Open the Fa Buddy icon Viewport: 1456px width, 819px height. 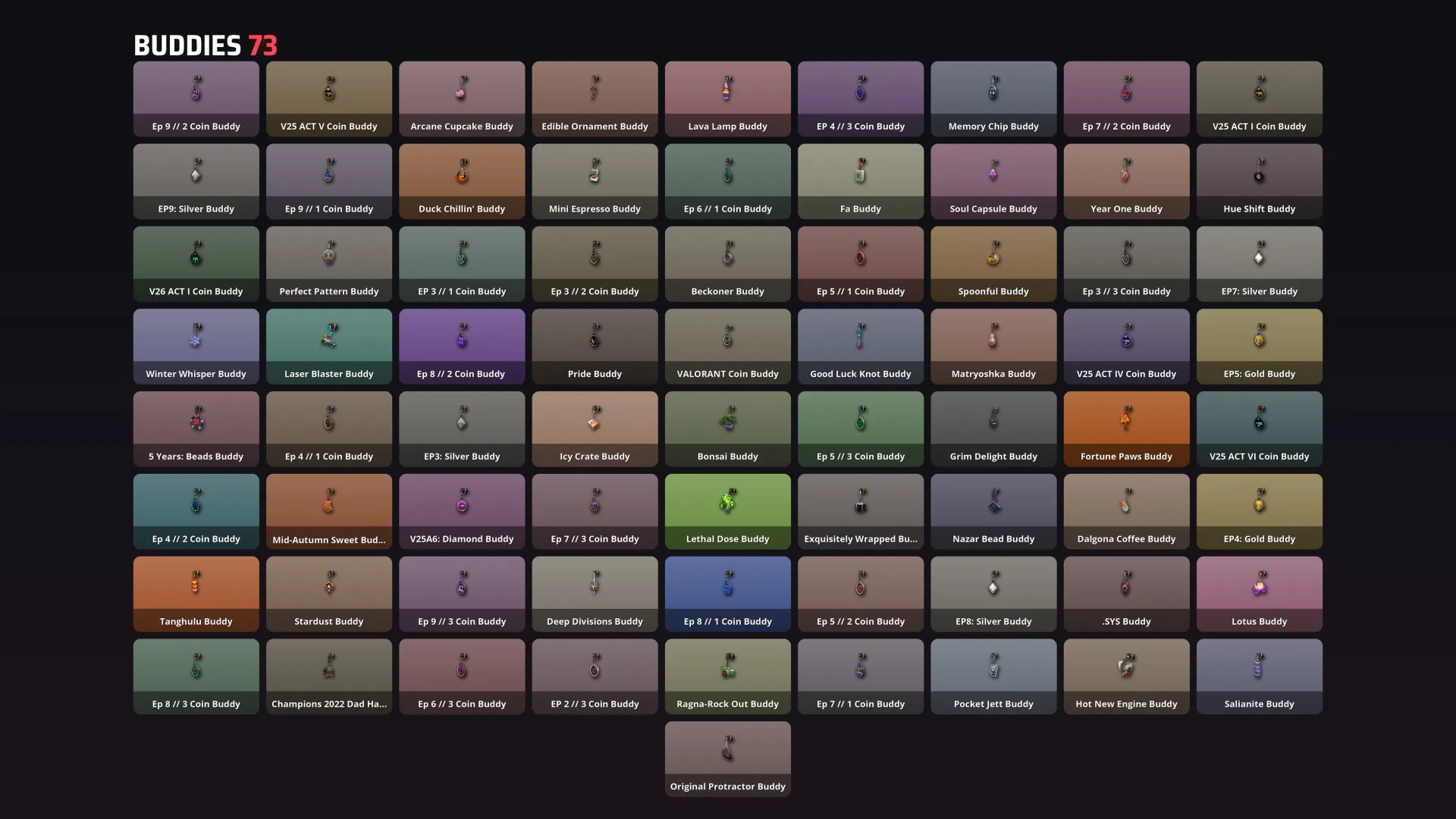tap(861, 171)
